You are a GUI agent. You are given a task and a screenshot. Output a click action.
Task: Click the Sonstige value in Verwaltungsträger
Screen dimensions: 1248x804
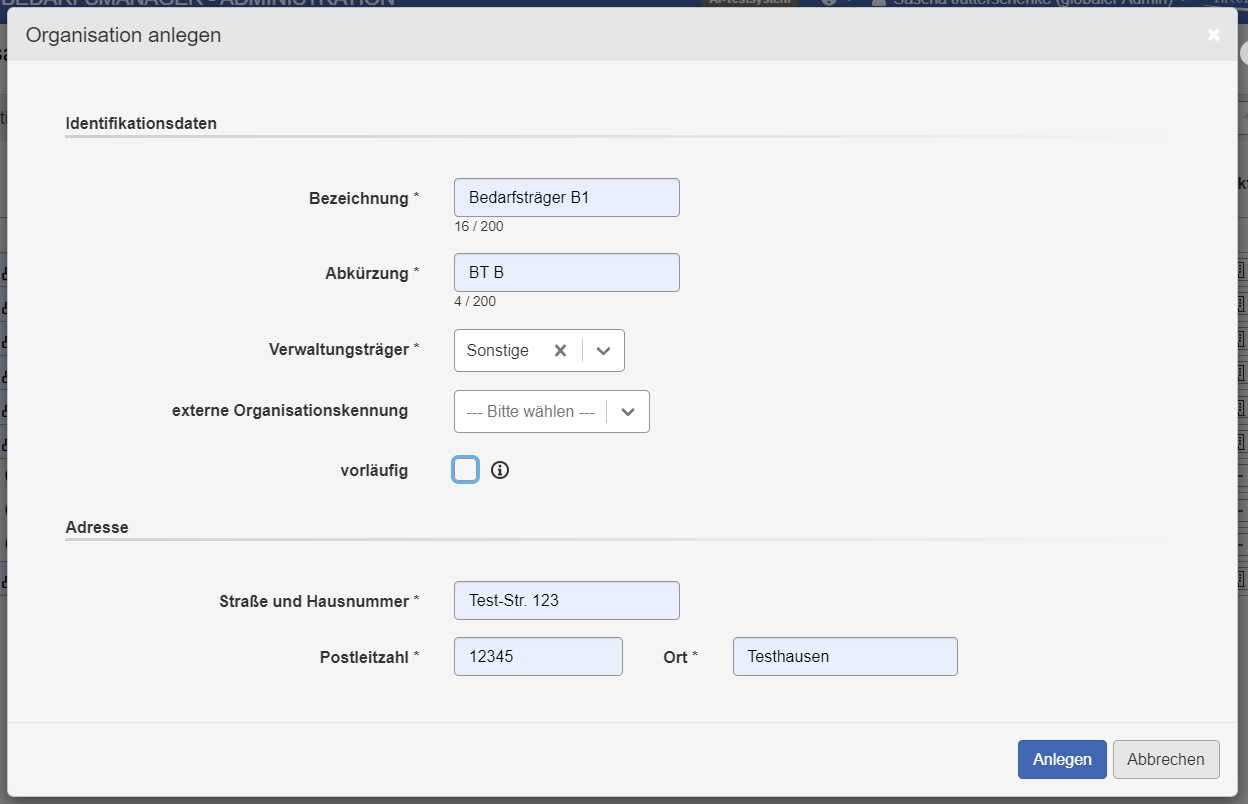pyautogui.click(x=498, y=351)
